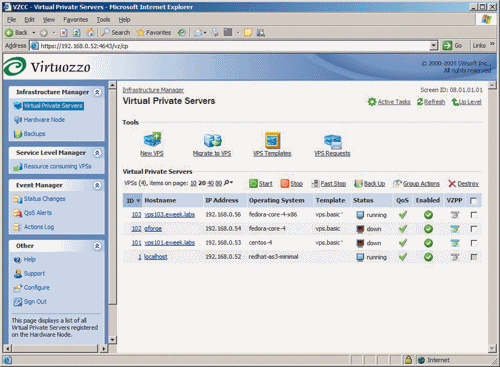Click the VZPP icon for VPS 103
Viewport: 500px width, 367px height.
455,215
